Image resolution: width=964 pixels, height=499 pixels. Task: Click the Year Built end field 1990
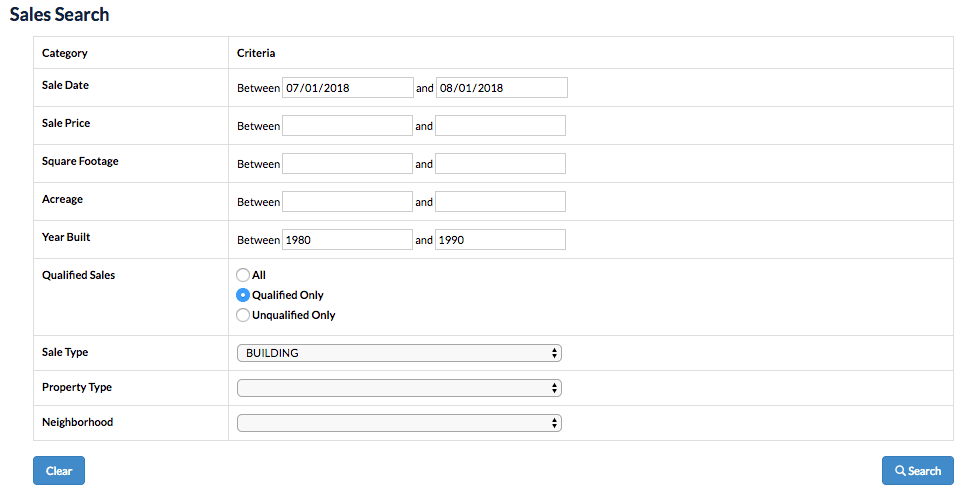pyautogui.click(x=500, y=240)
